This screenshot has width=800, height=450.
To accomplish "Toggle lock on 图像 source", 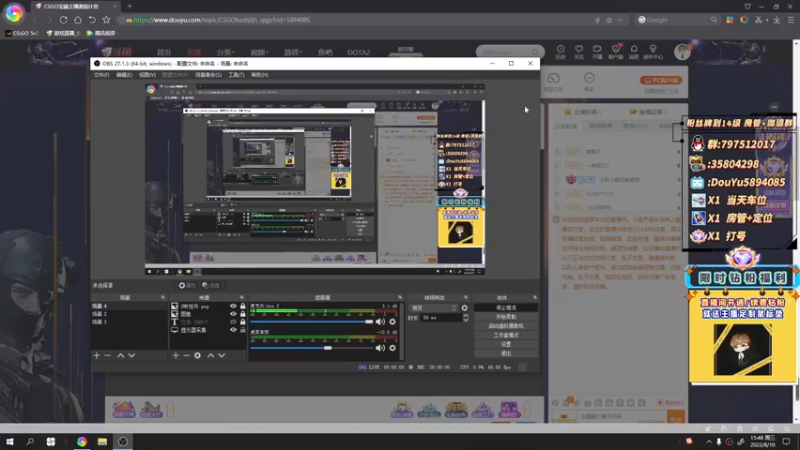I will pyautogui.click(x=243, y=314).
